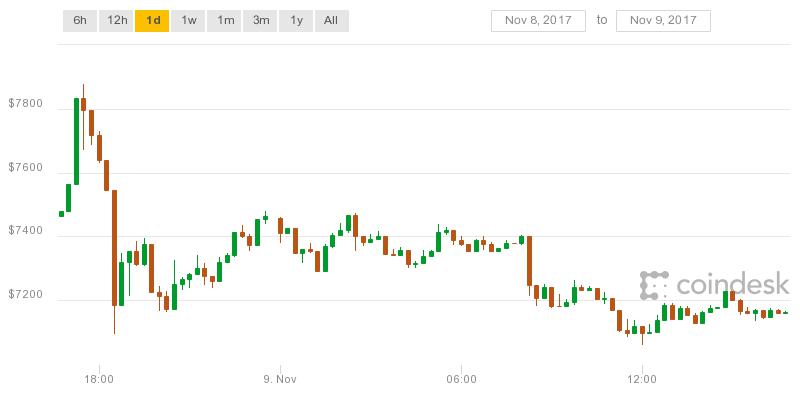Switch chart to 1w range
This screenshot has width=800, height=400.
pyautogui.click(x=188, y=20)
